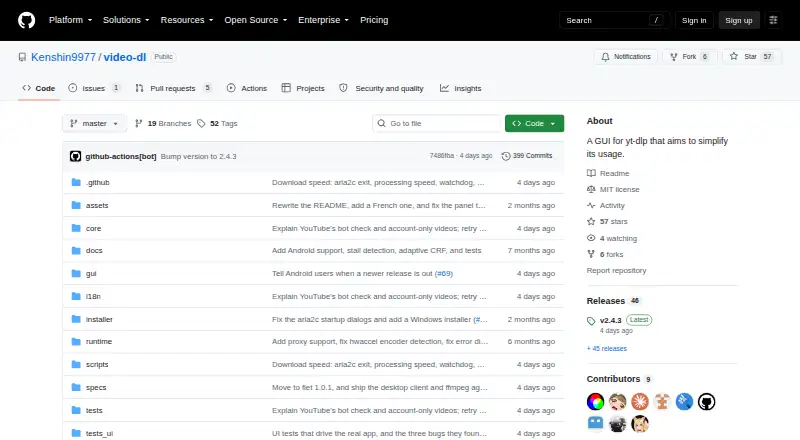Click the gui folder icon

[x=76, y=274]
